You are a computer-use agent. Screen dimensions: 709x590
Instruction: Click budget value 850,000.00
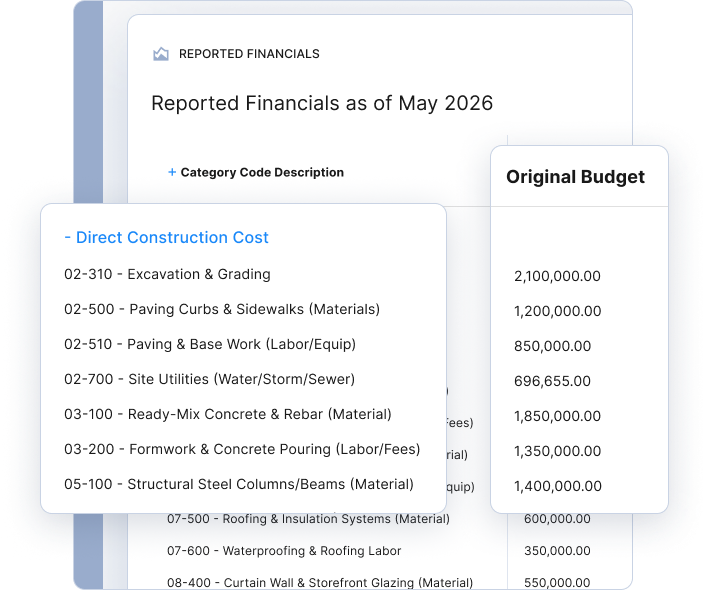click(553, 346)
